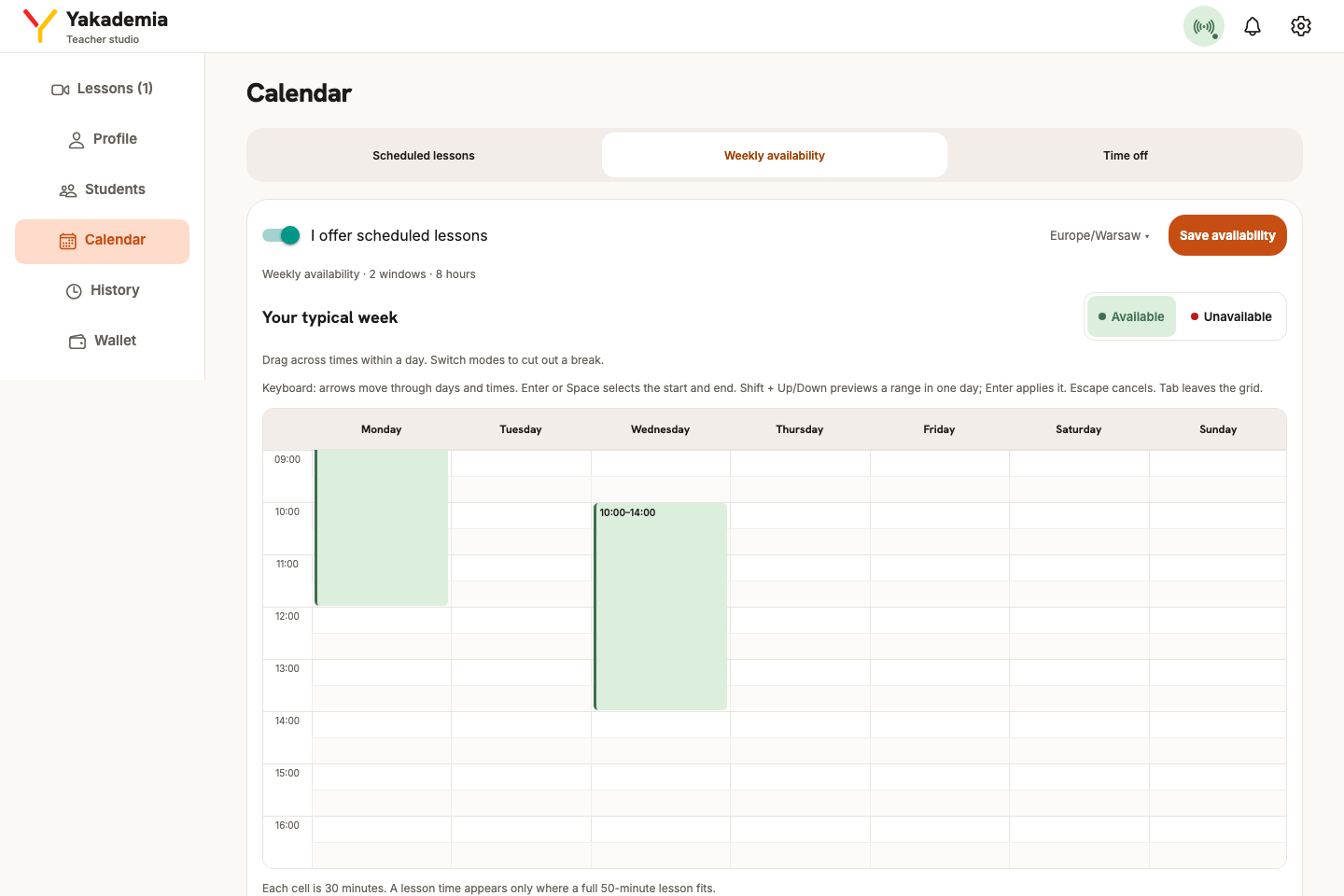Click the History clock icon

click(x=74, y=291)
